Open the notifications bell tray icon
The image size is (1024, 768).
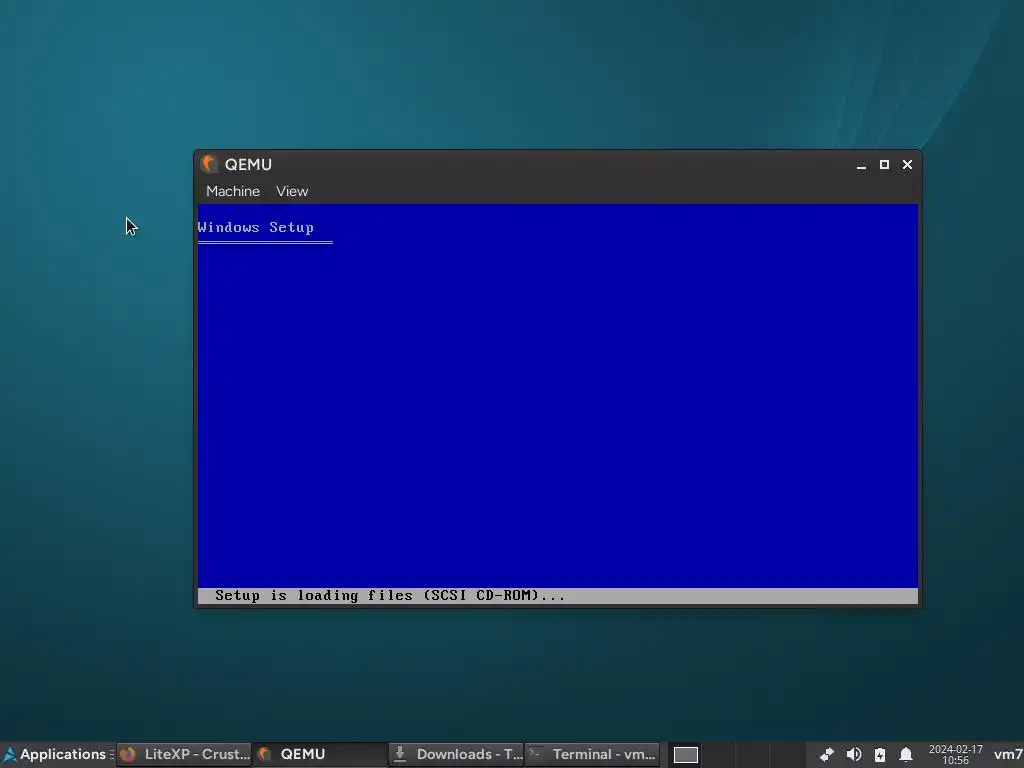pos(906,755)
